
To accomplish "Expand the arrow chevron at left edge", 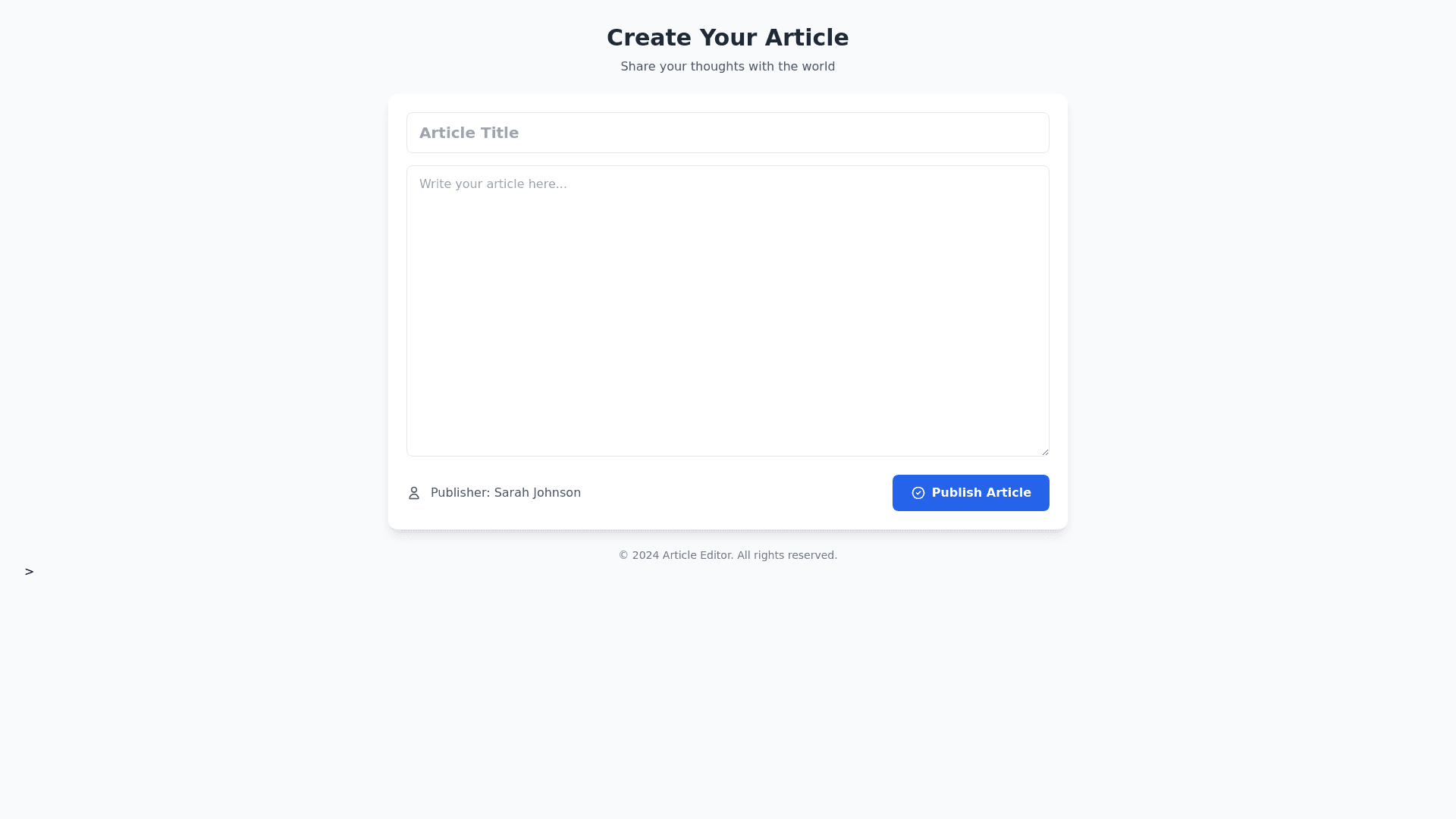I will pos(29,572).
